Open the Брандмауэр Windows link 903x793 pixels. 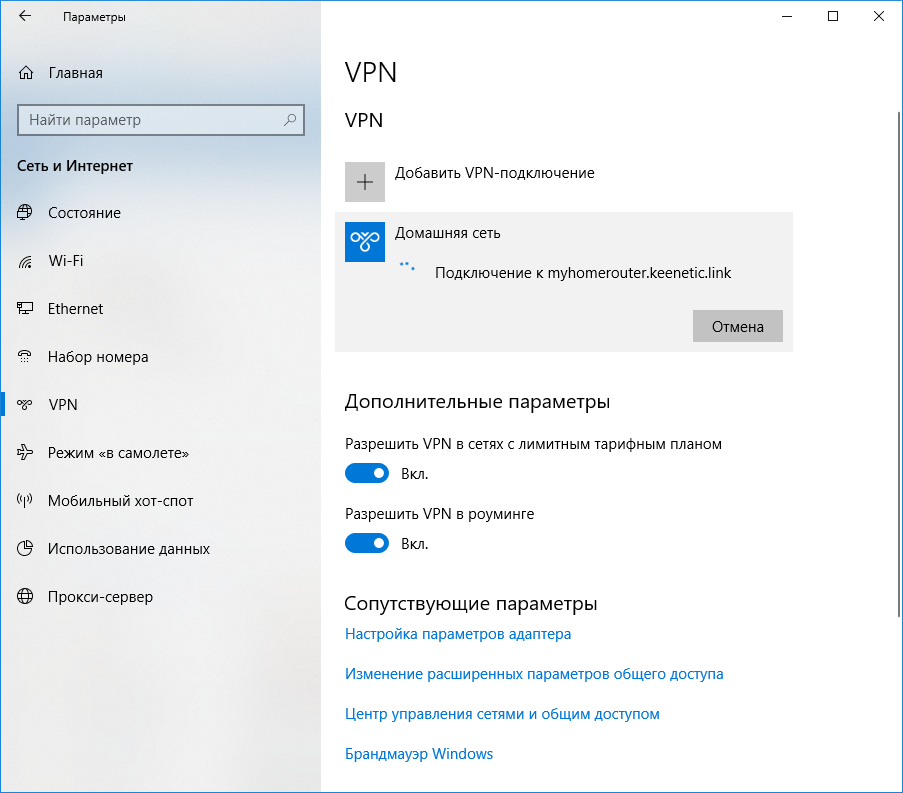(x=419, y=754)
